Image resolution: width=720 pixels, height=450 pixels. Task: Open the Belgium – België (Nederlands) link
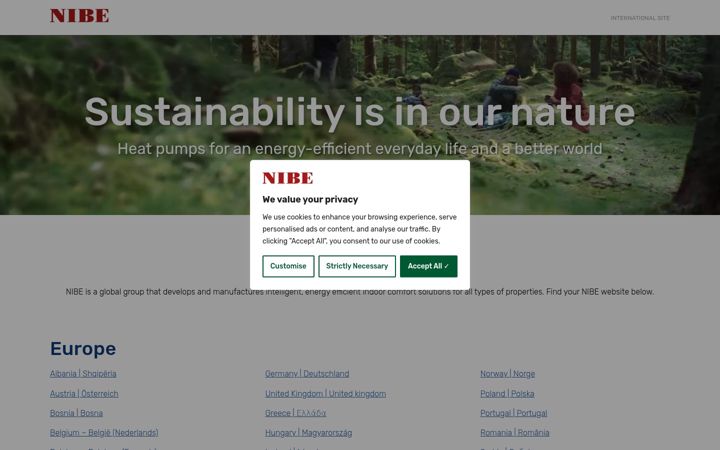click(x=104, y=433)
